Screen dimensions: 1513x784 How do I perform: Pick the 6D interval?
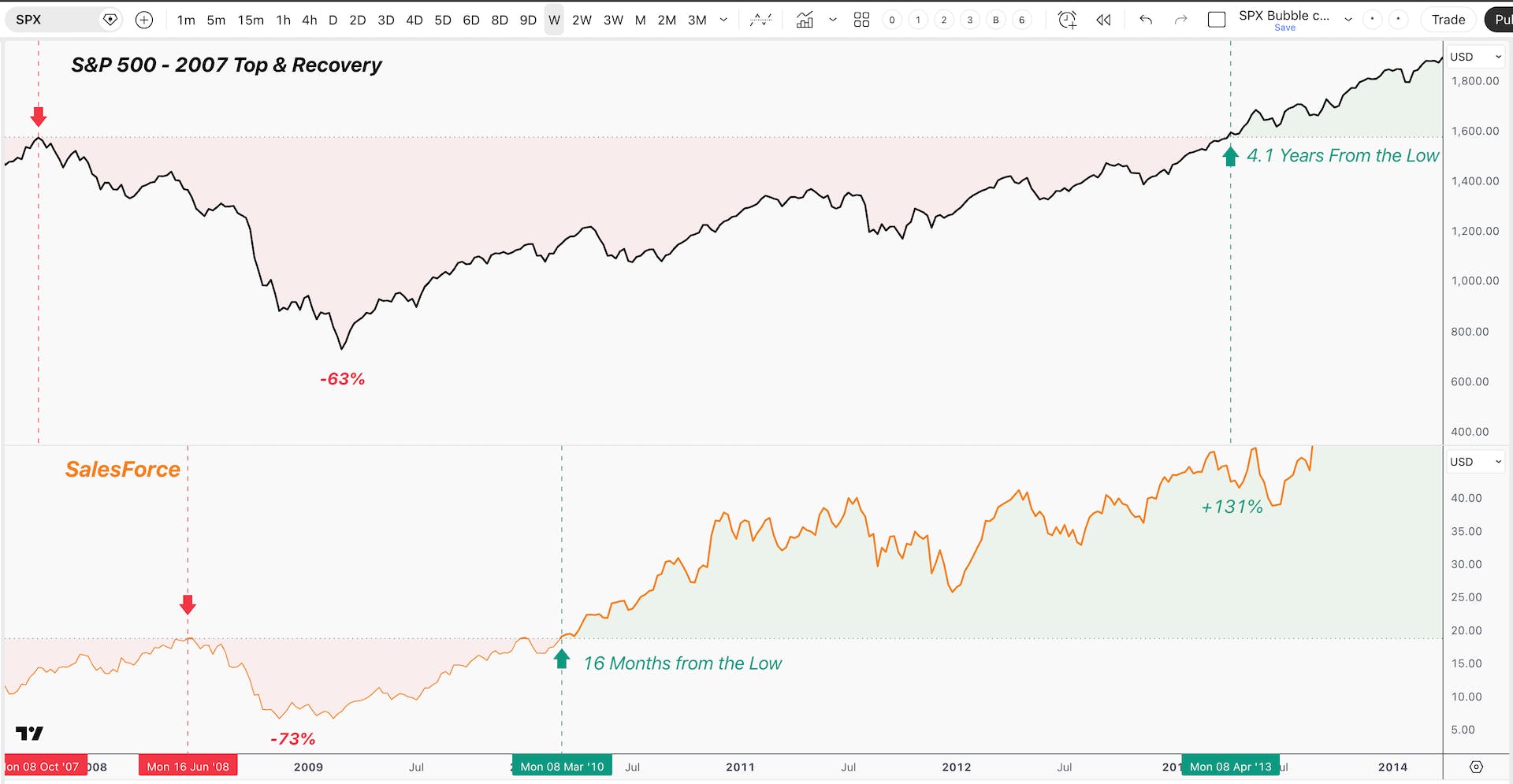click(x=471, y=20)
